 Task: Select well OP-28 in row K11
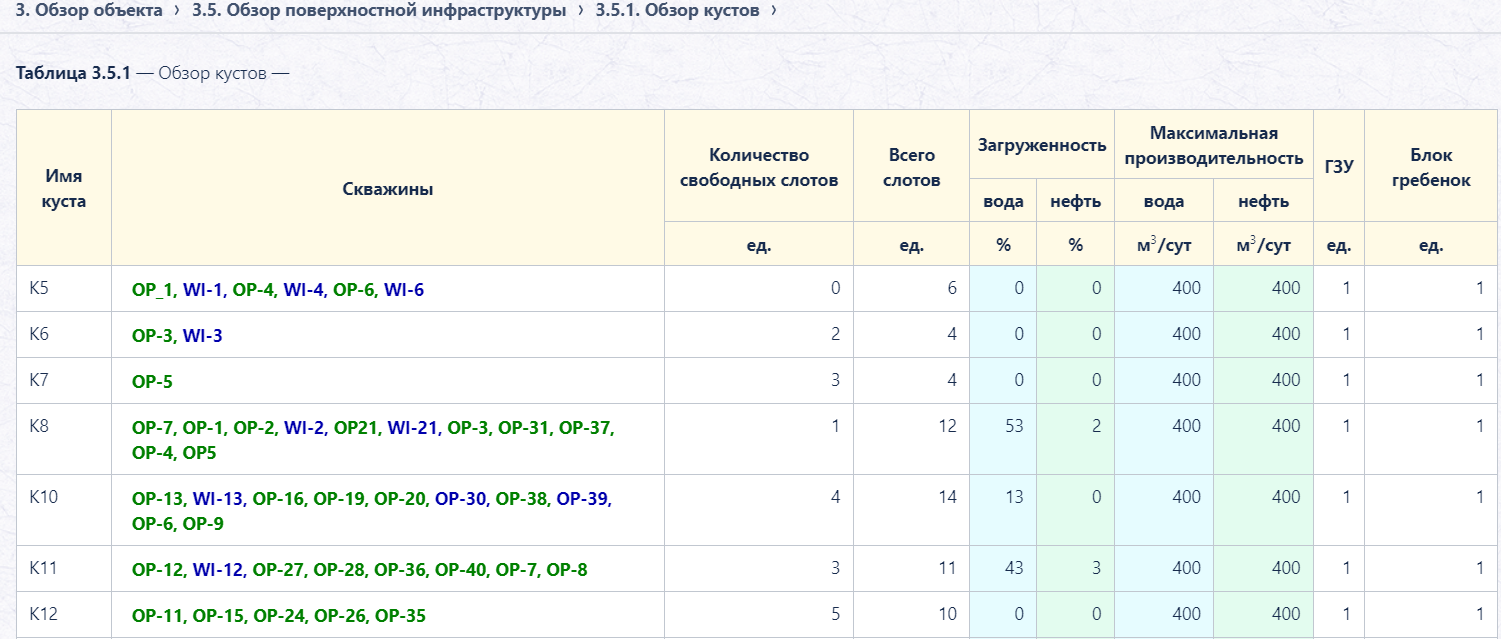340,570
